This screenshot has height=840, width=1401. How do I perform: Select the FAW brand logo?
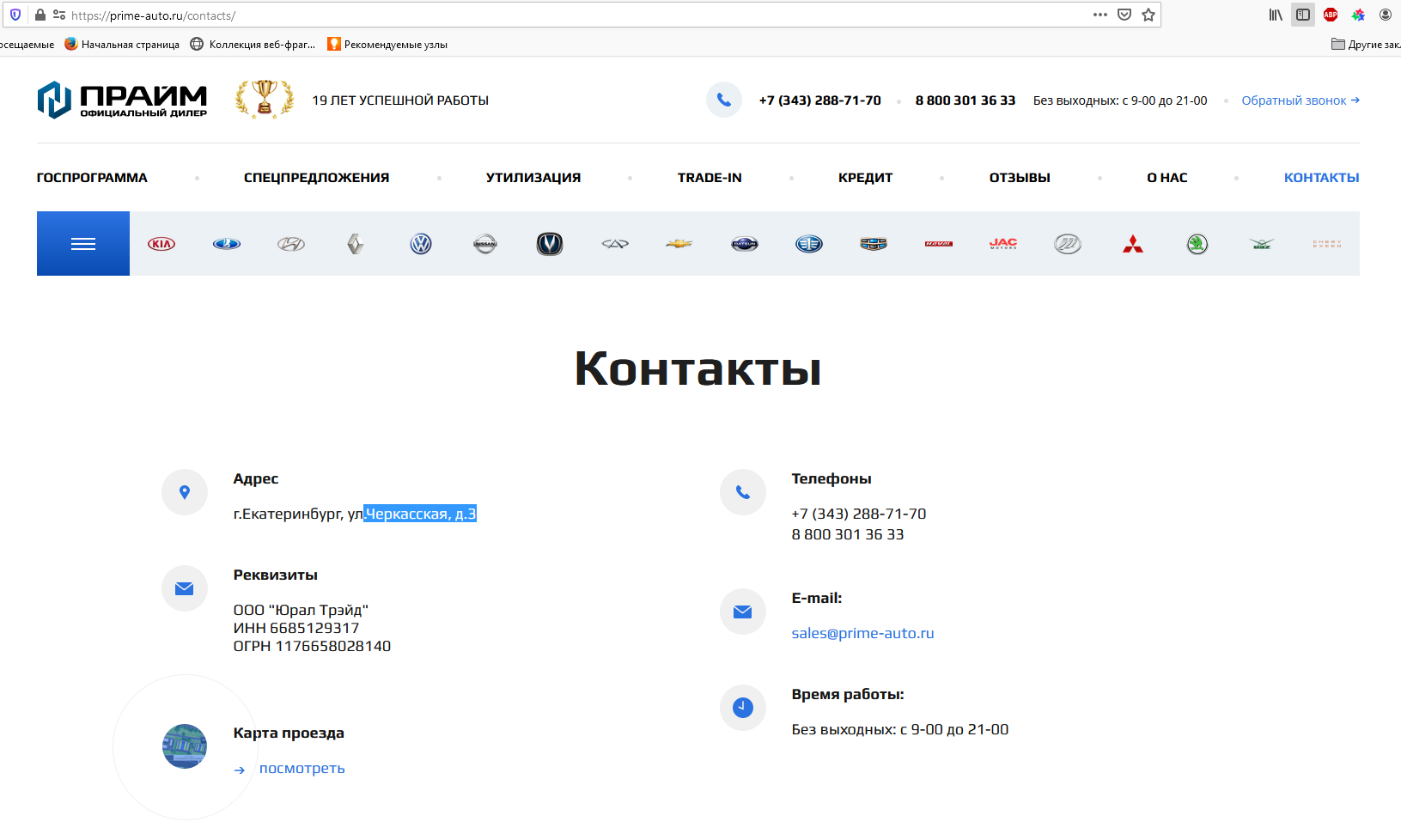[x=809, y=244]
